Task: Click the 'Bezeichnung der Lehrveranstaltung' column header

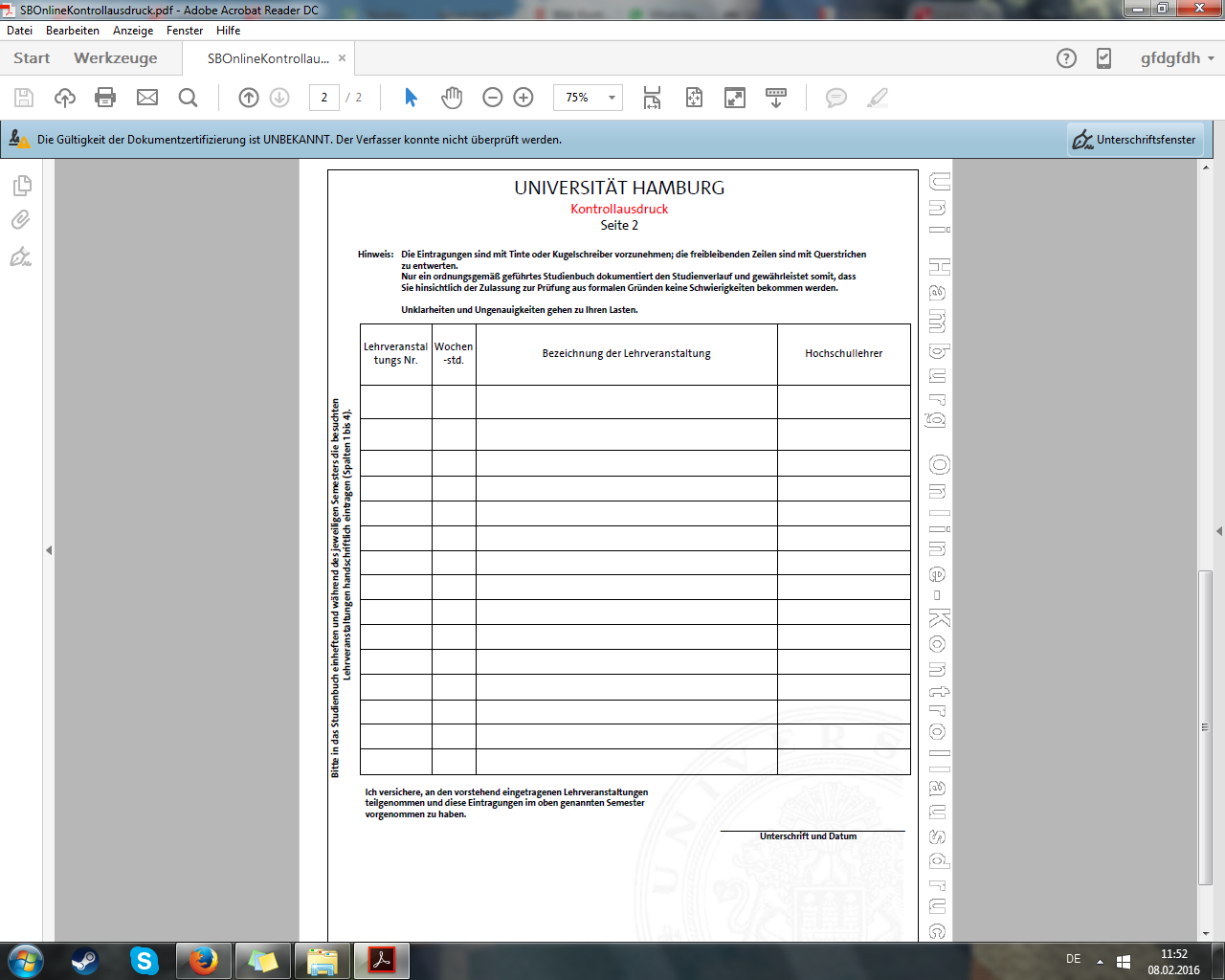Action: point(627,353)
